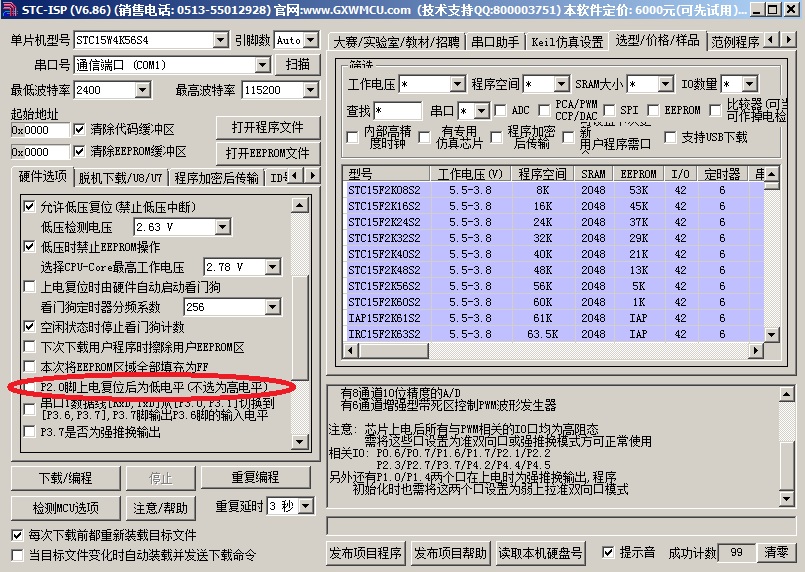Click 读取本机硬盘号 button
805x572 pixels.
click(x=540, y=553)
